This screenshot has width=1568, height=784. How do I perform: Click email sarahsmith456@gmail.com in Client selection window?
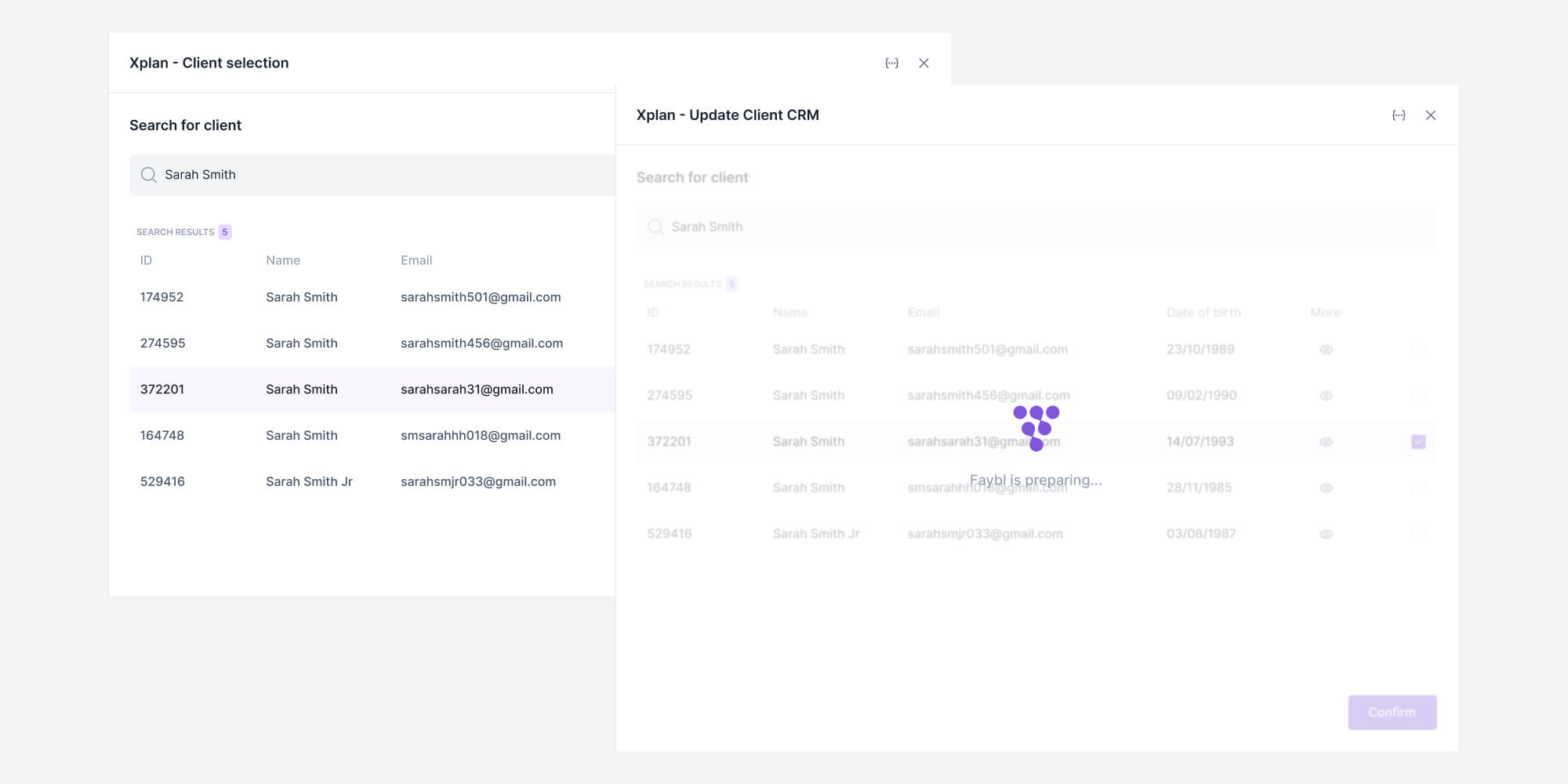point(481,343)
